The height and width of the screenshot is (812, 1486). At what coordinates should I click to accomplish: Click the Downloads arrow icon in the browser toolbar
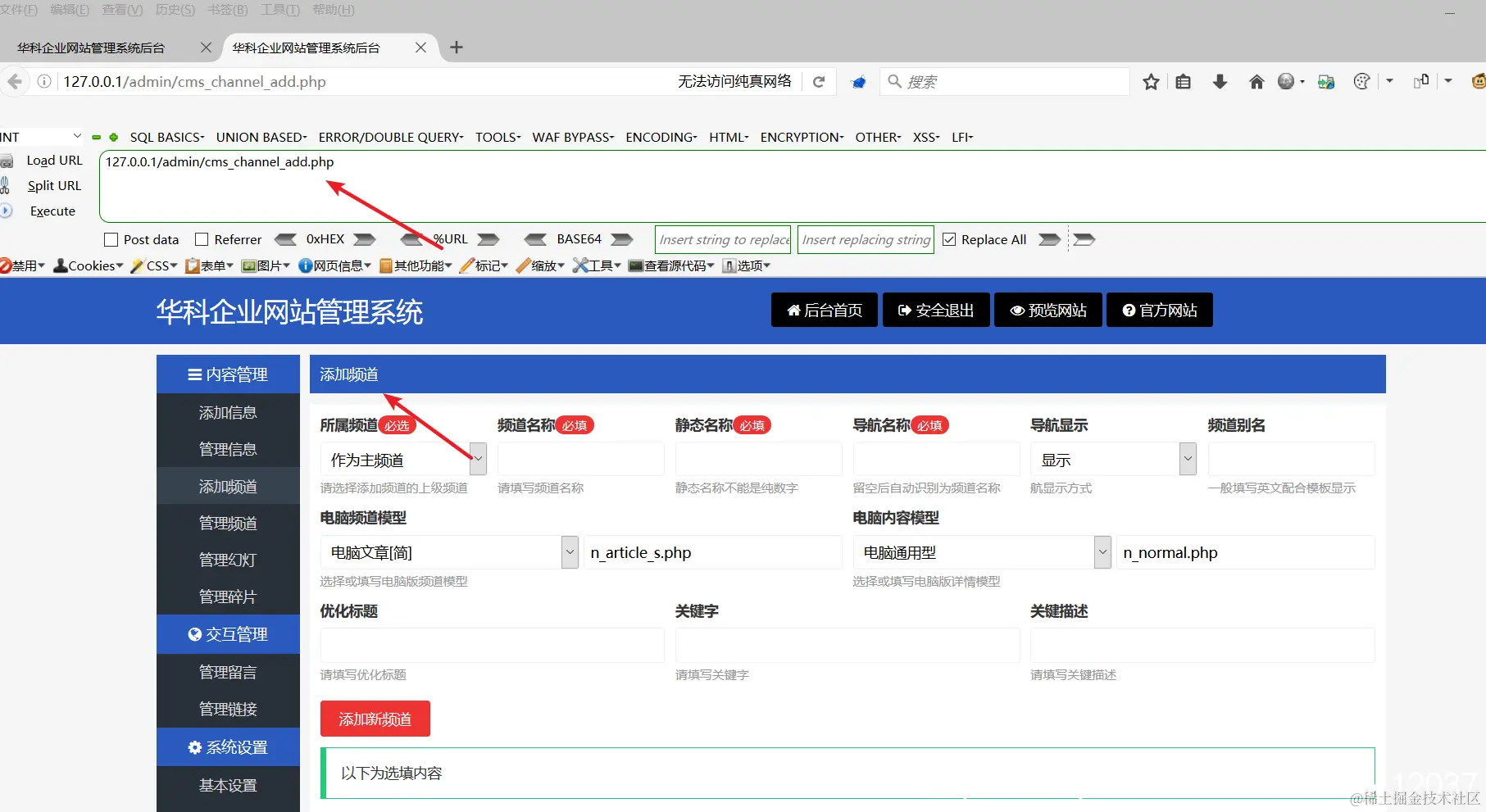1220,81
